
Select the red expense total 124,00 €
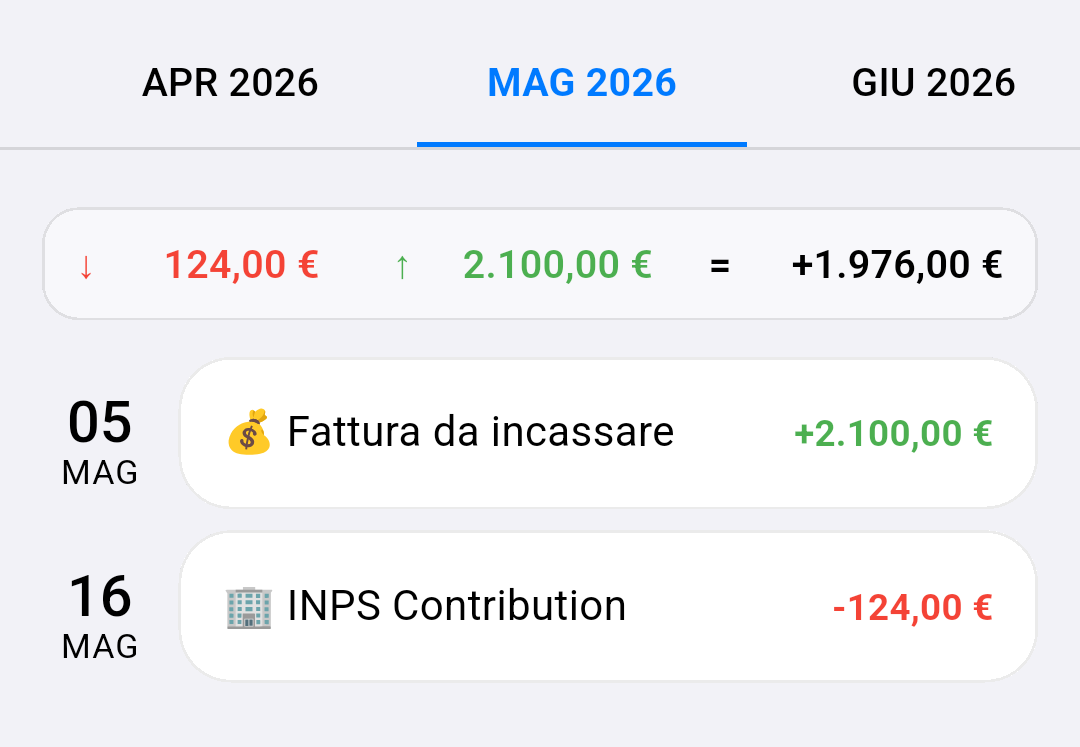(x=240, y=264)
